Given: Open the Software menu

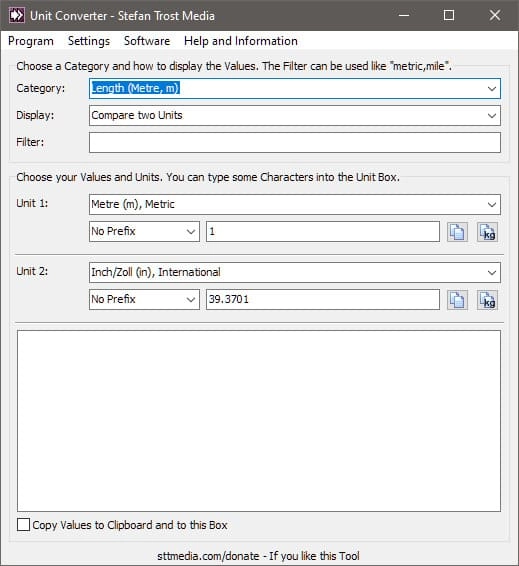Looking at the screenshot, I should click(x=147, y=41).
